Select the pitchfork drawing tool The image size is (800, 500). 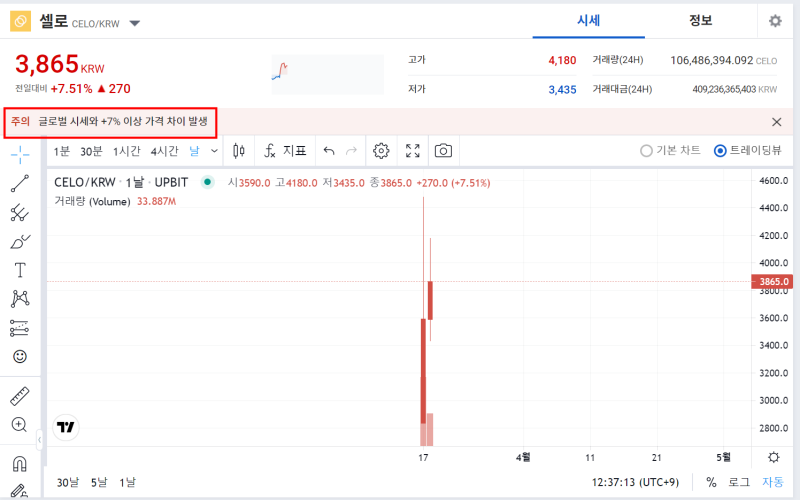[20, 212]
